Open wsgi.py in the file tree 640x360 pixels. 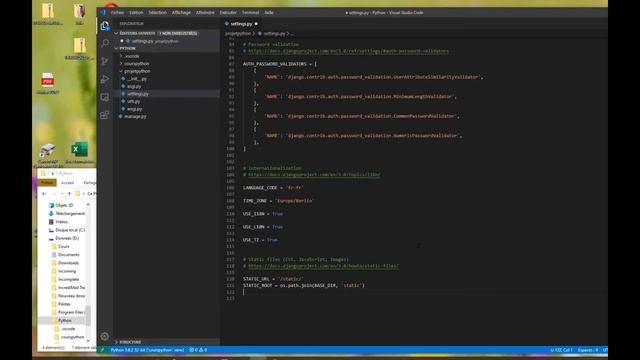coord(134,109)
